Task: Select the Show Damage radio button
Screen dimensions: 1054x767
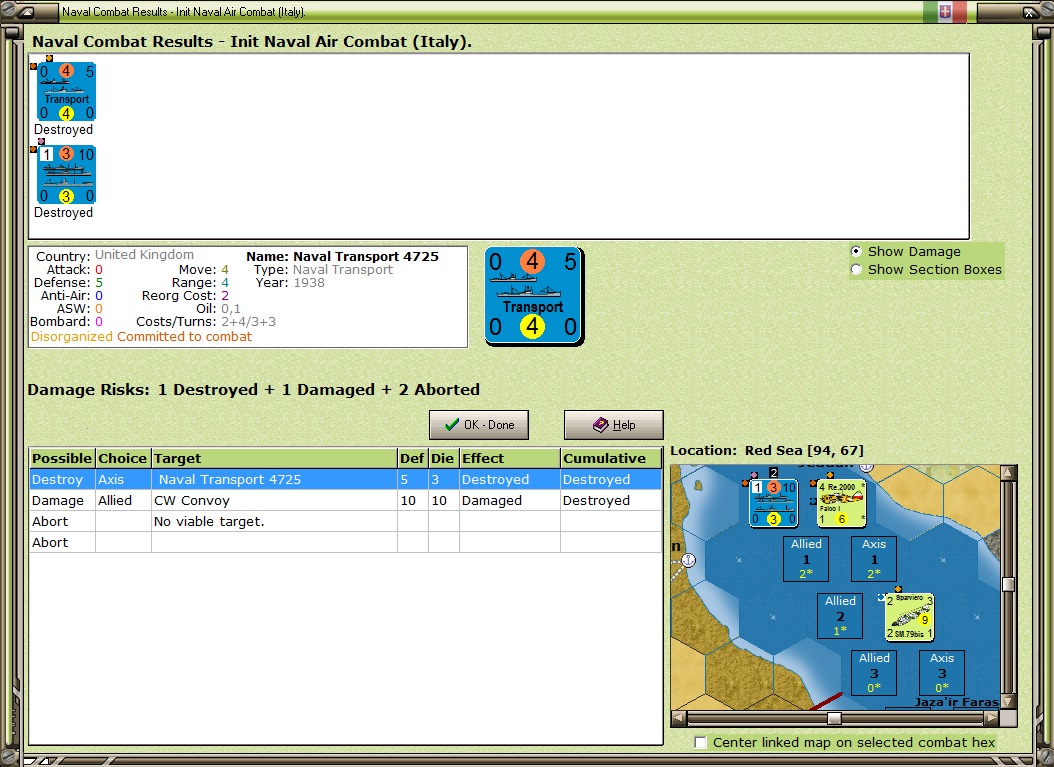Action: [x=856, y=251]
